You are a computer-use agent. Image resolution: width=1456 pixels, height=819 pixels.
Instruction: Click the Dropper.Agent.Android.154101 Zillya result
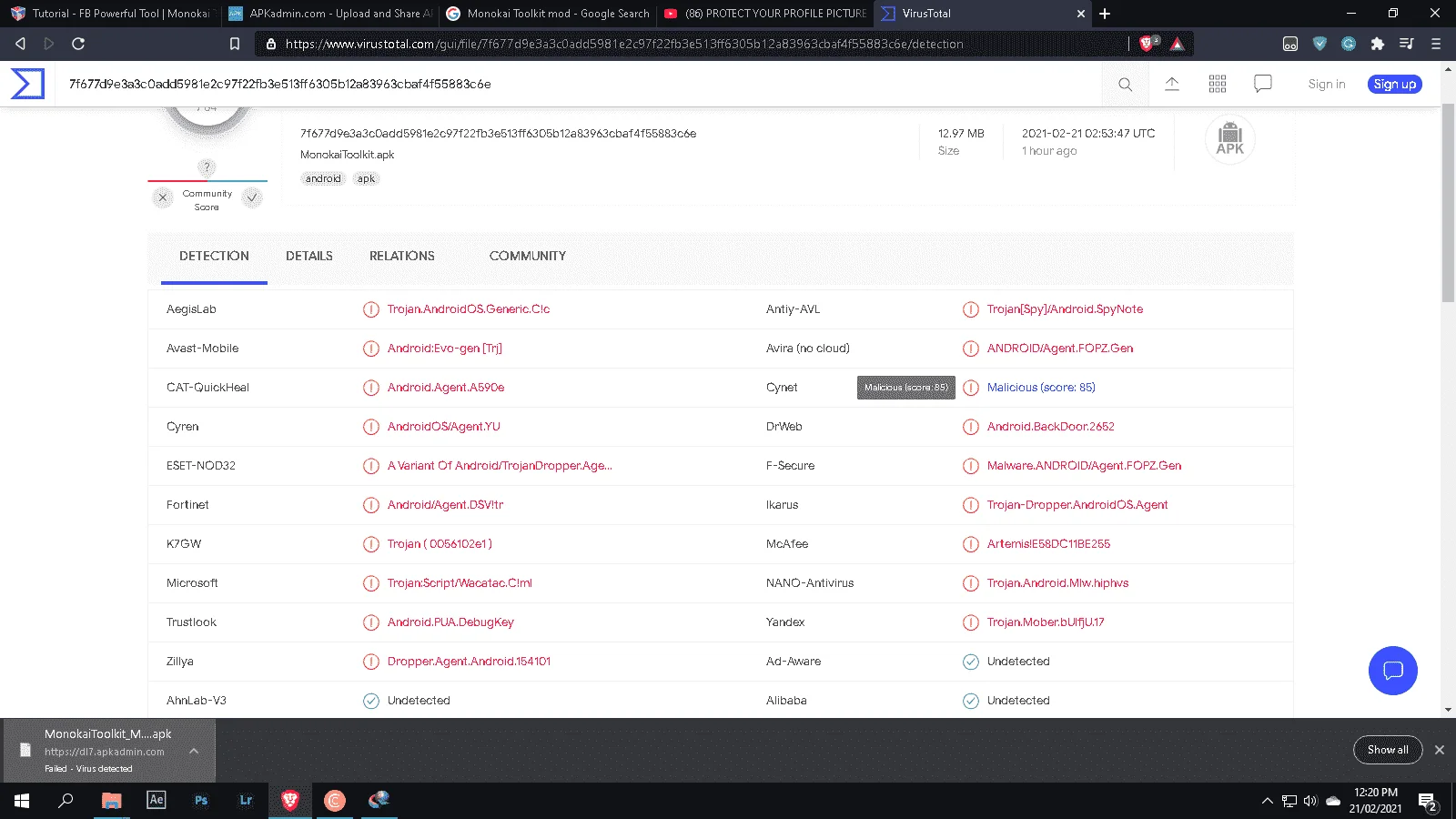[469, 662]
